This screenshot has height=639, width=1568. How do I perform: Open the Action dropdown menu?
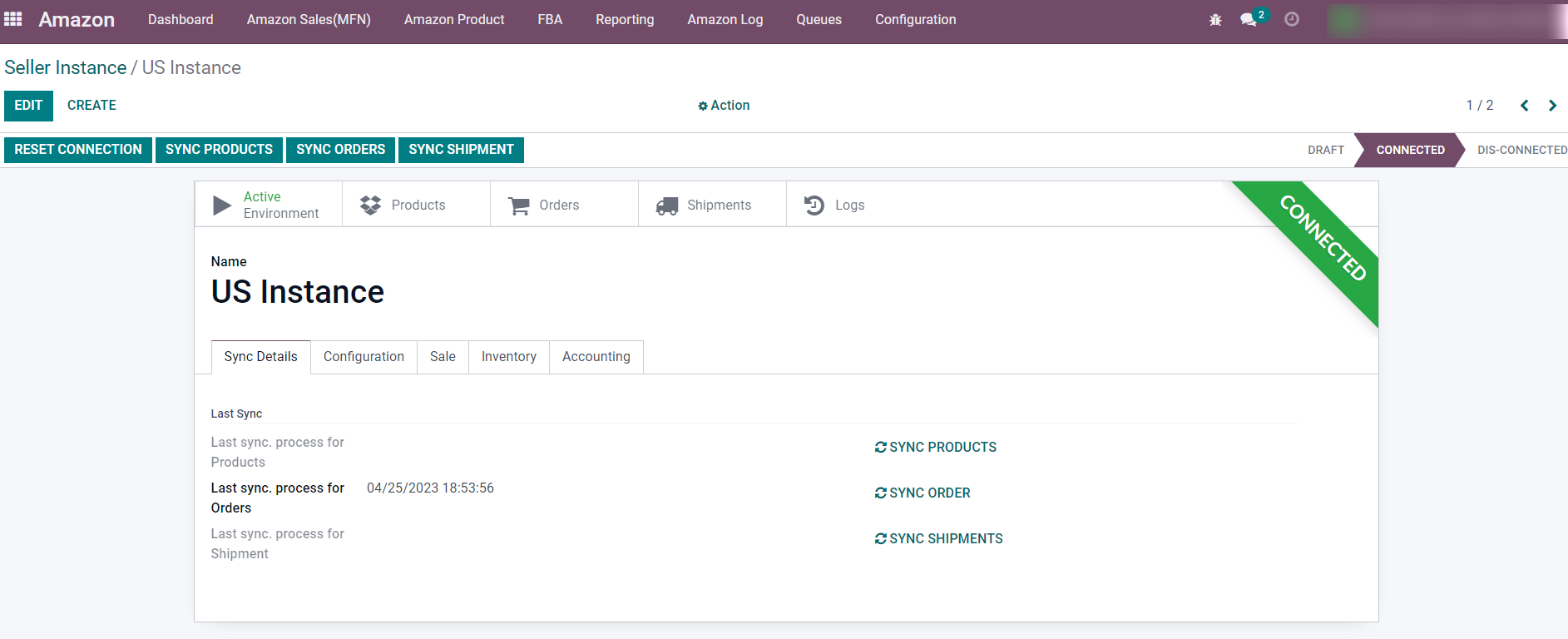(725, 105)
